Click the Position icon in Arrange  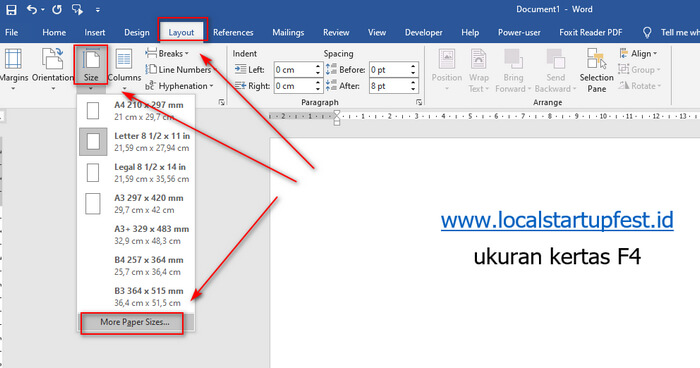point(447,59)
